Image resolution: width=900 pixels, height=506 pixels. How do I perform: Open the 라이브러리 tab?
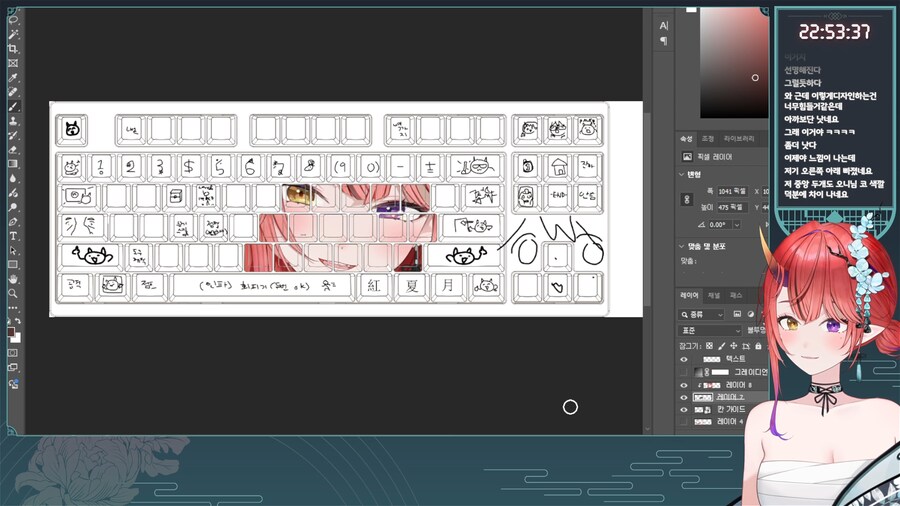[x=739, y=139]
